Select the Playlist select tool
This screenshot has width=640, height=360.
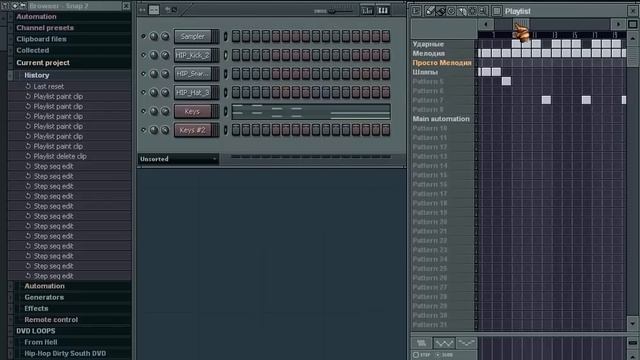click(x=472, y=11)
